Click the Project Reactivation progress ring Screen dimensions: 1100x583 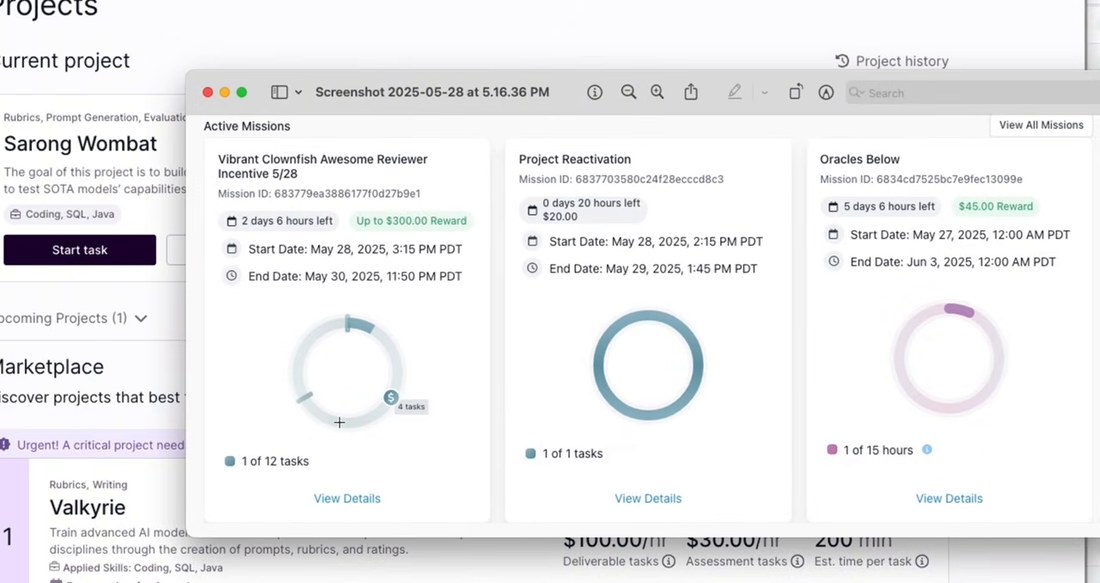coord(648,365)
